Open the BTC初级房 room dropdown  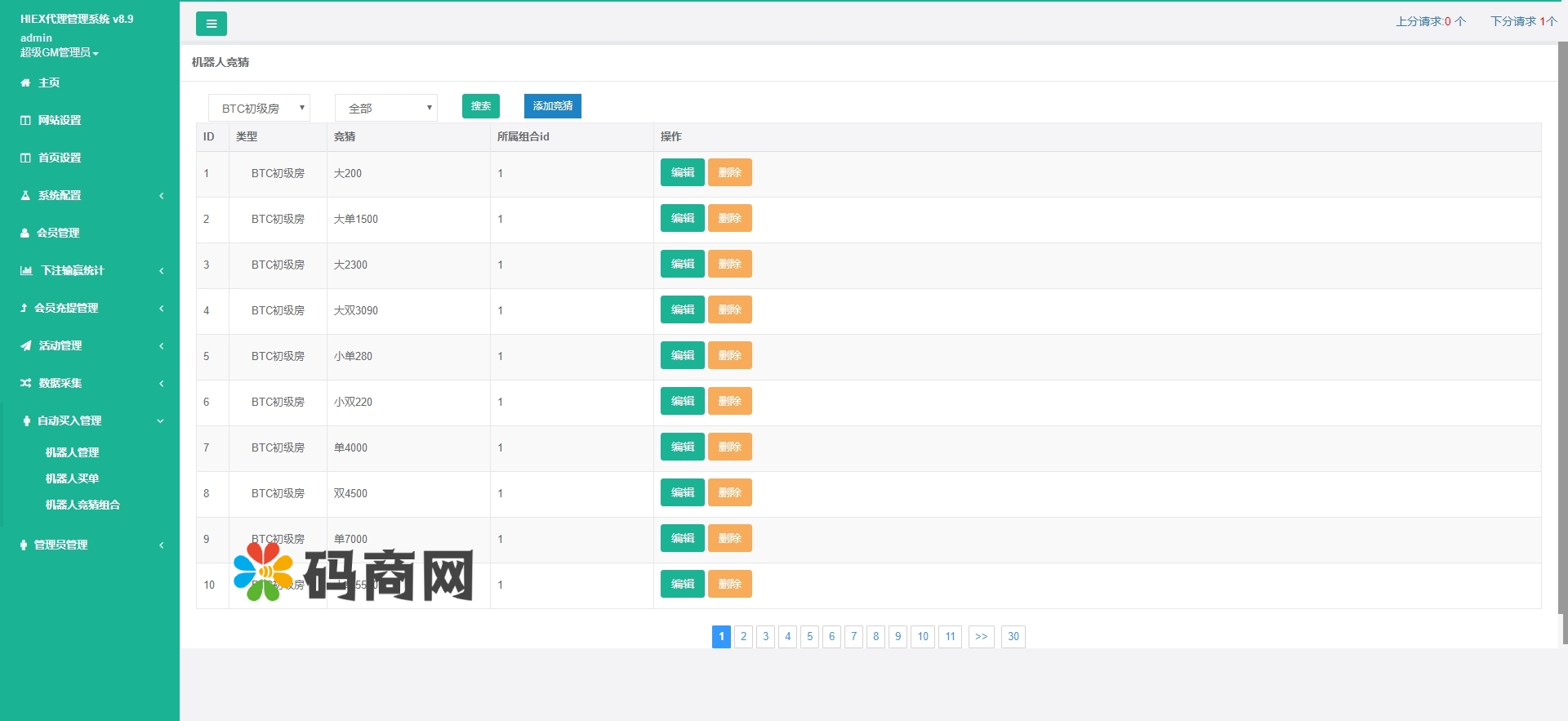(x=259, y=108)
